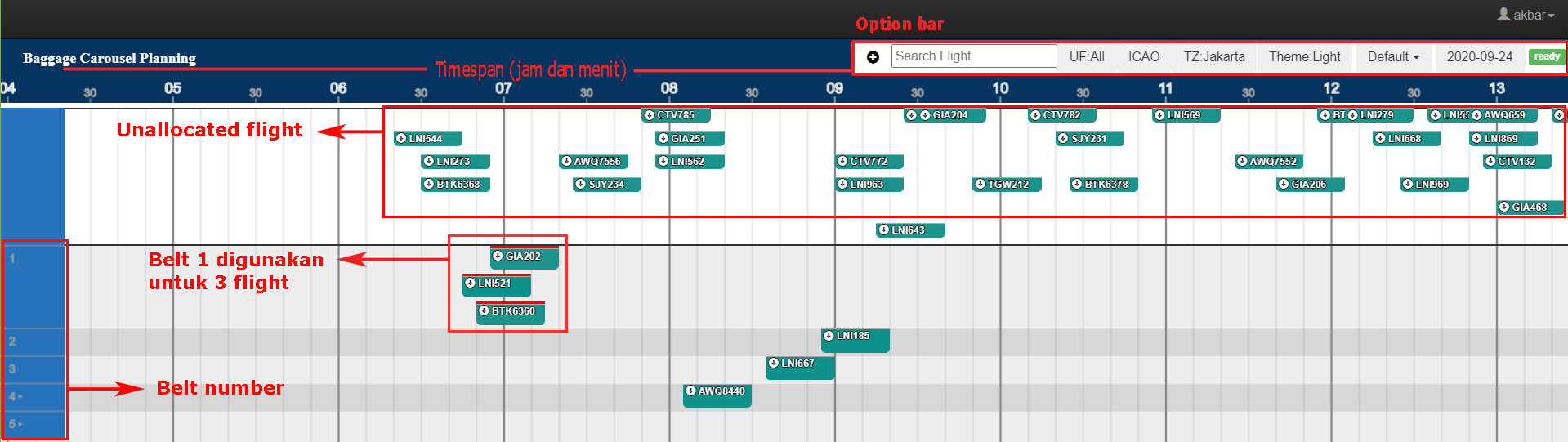Select flight LNI643 below unallocated area

point(910,230)
